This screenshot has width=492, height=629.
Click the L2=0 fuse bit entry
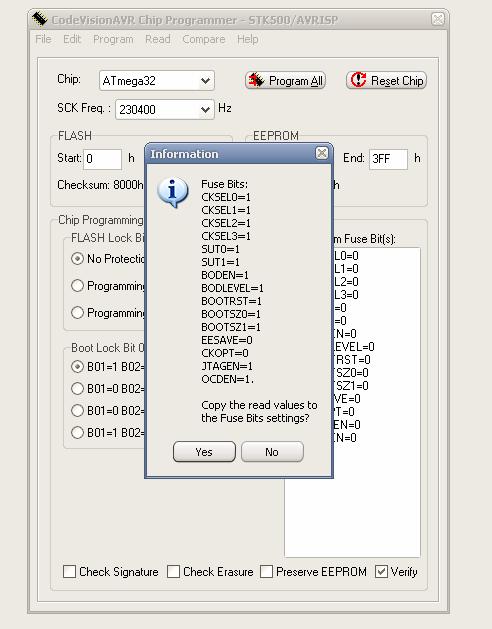click(346, 282)
